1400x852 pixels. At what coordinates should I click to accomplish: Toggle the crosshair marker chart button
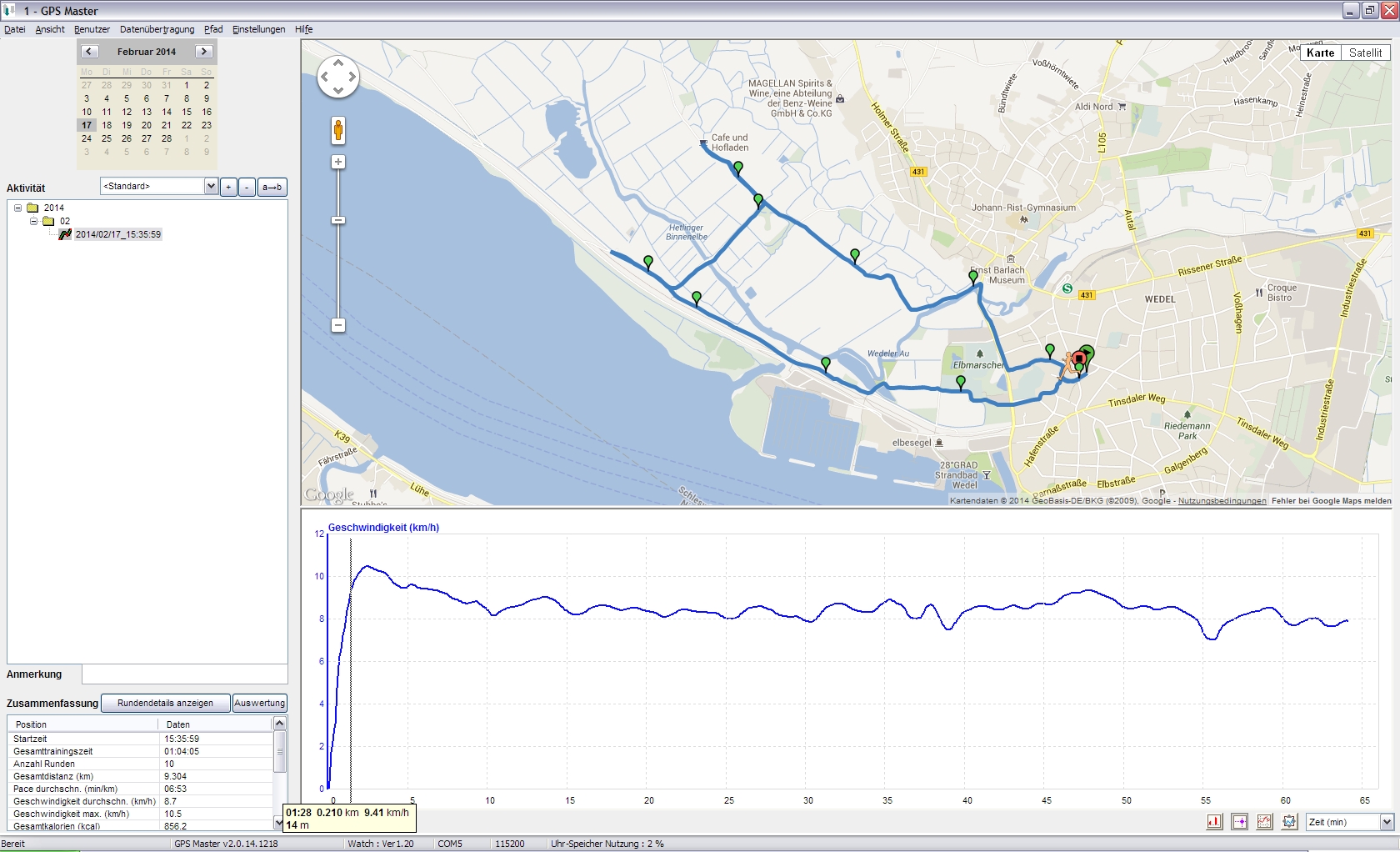[1239, 822]
